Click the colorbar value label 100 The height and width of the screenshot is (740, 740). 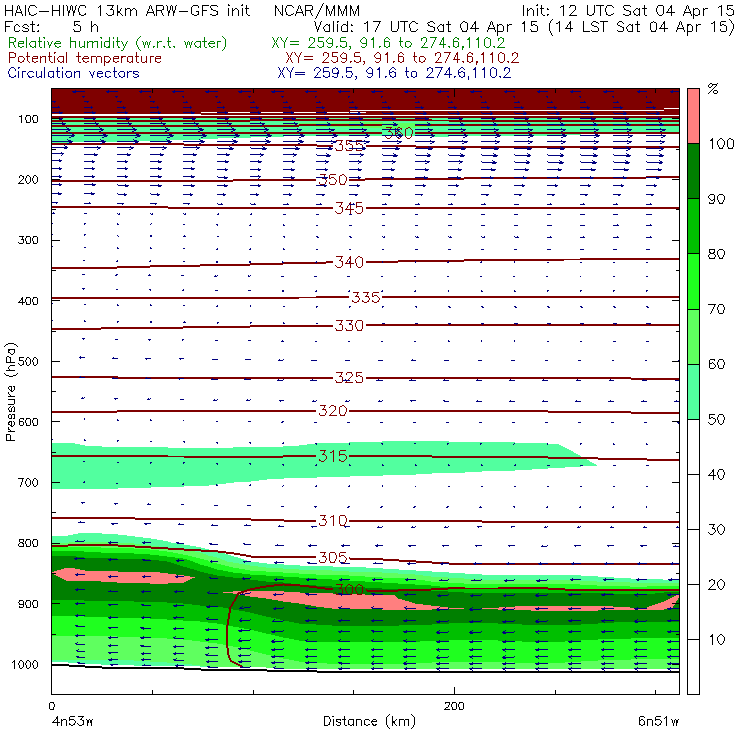[722, 144]
